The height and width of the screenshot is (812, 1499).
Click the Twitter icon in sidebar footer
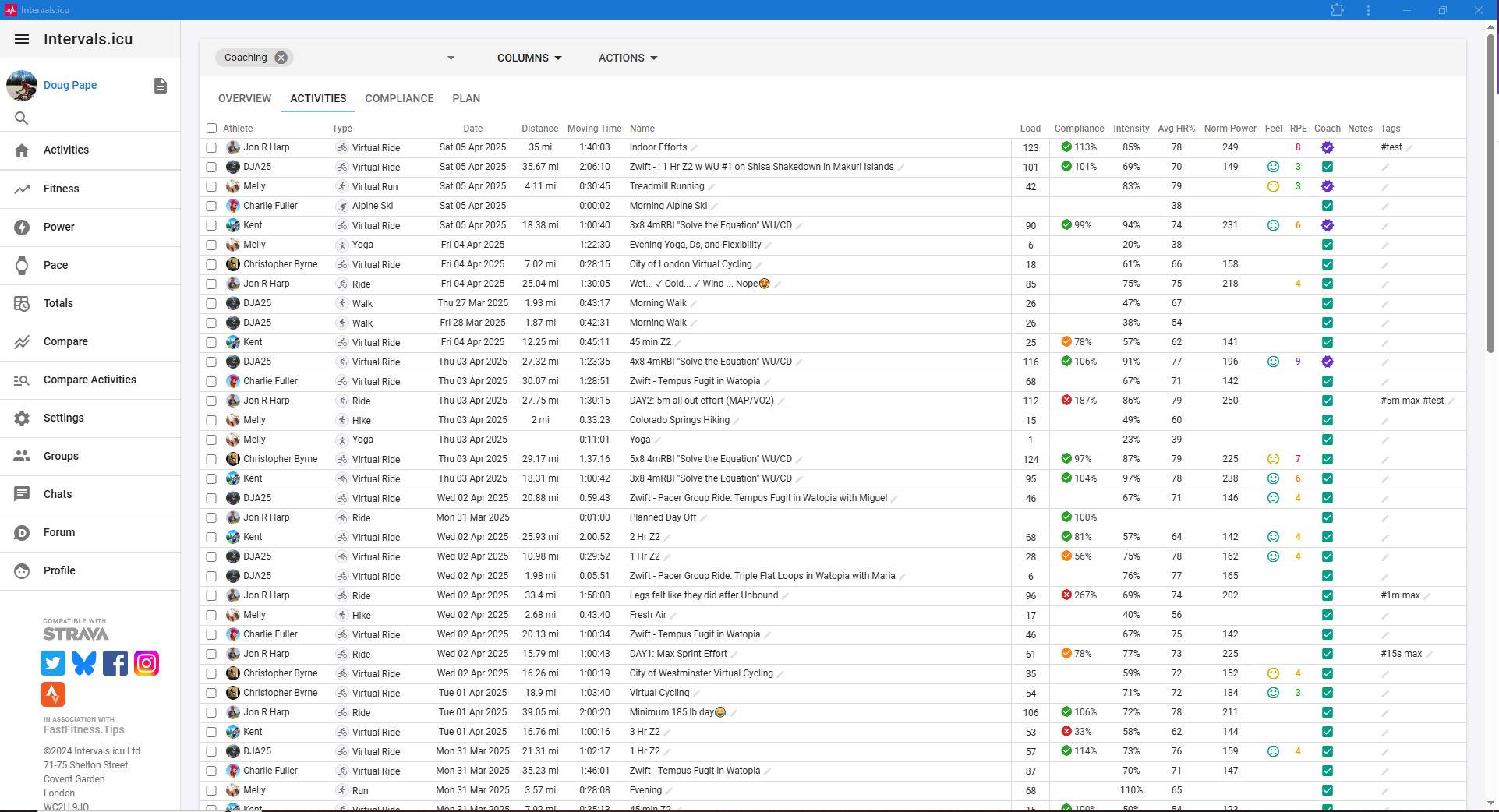click(x=53, y=663)
